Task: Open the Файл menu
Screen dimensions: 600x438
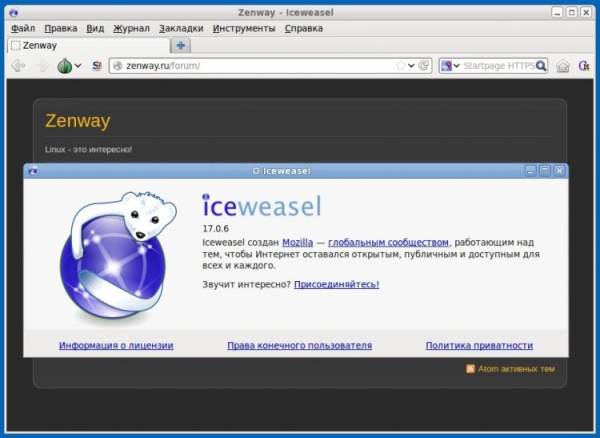Action: pyautogui.click(x=22, y=28)
